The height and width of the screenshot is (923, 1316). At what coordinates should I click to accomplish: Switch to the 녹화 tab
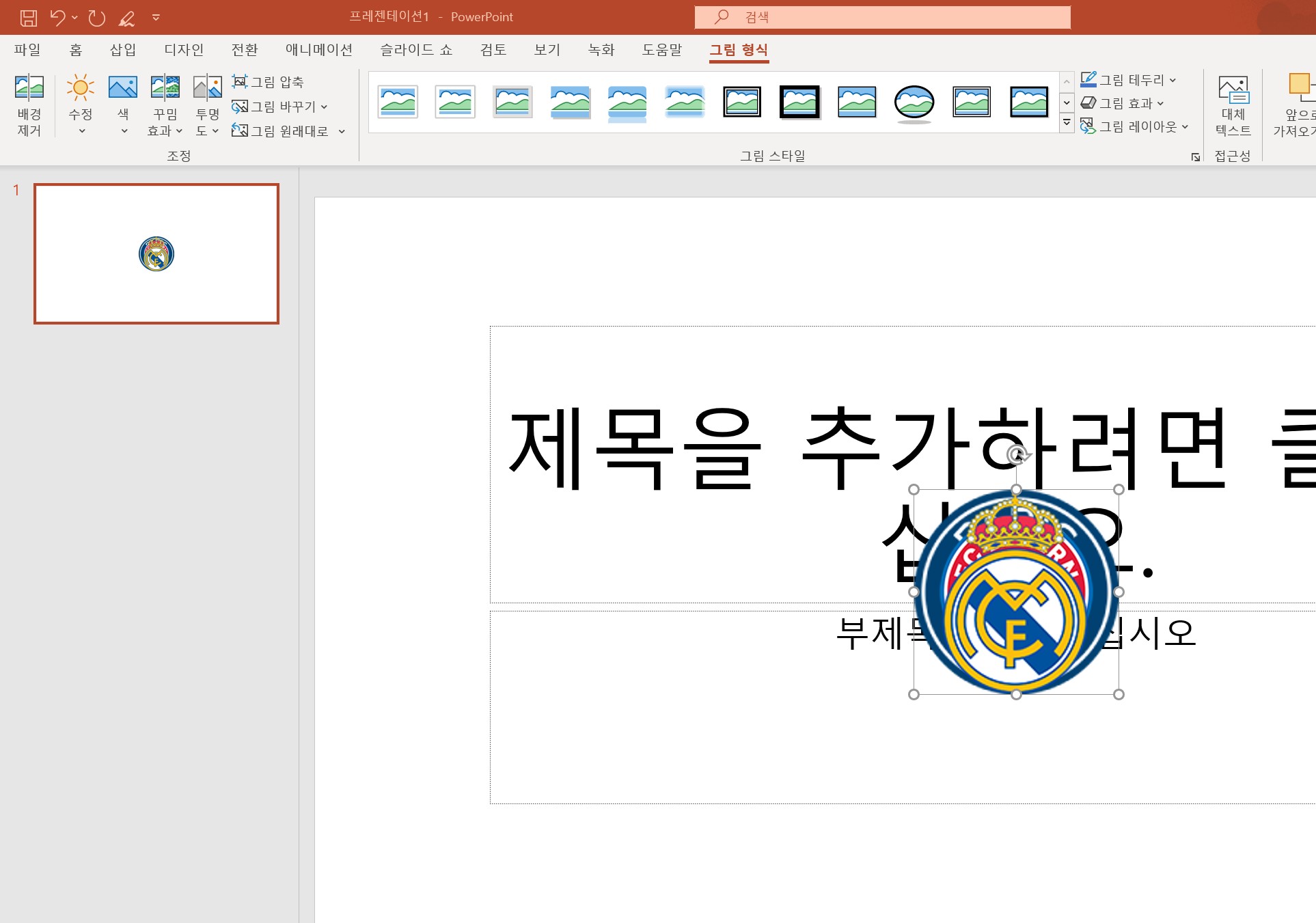(x=601, y=50)
